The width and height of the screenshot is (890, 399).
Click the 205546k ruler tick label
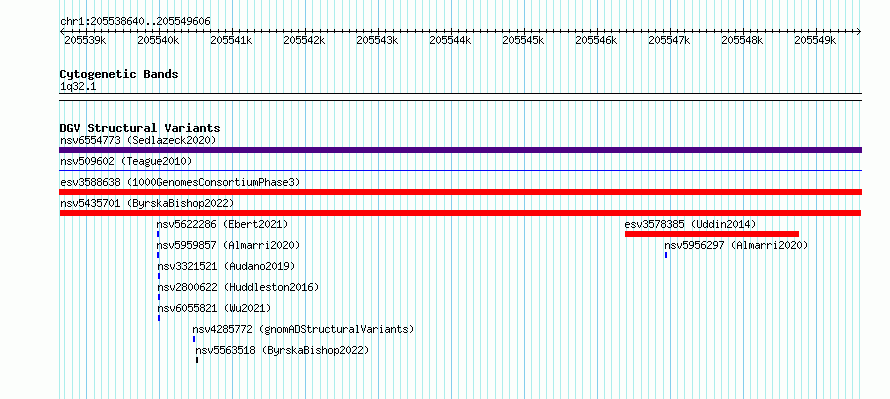[597, 40]
